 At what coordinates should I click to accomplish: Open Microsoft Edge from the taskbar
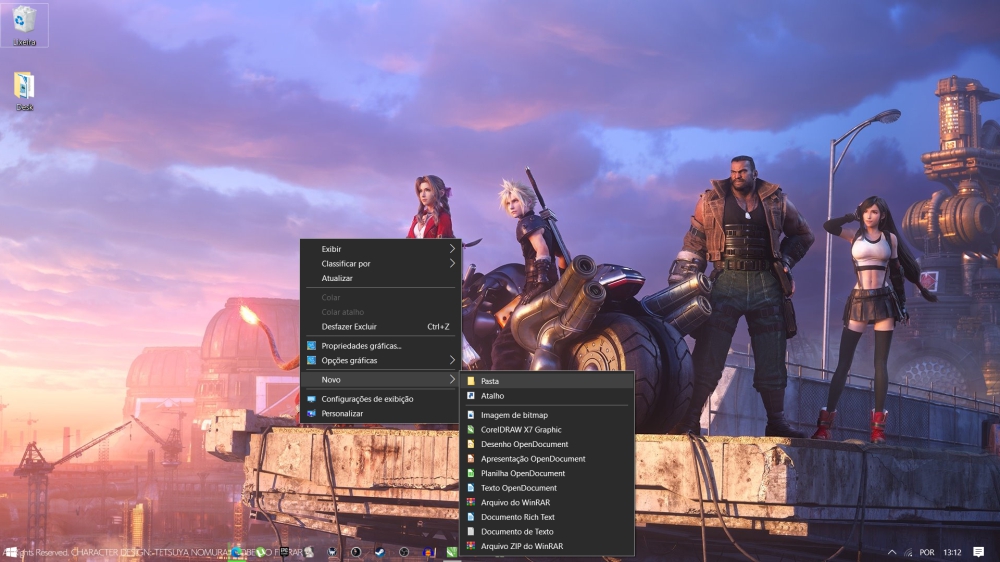pos(236,552)
